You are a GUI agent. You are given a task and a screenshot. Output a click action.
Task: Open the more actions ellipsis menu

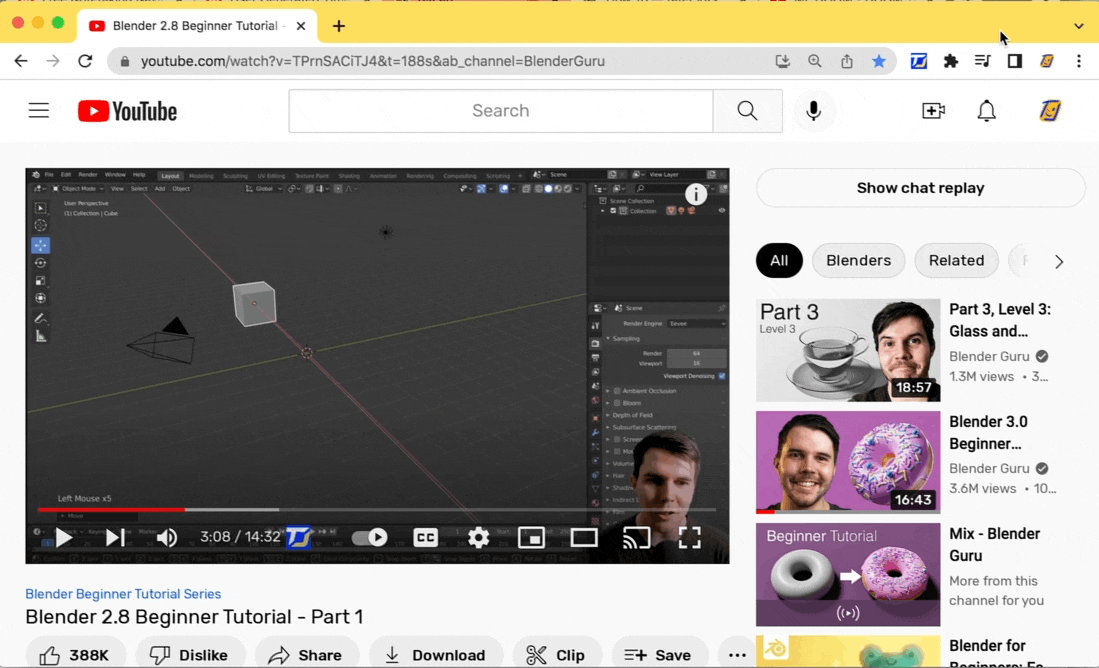(737, 655)
